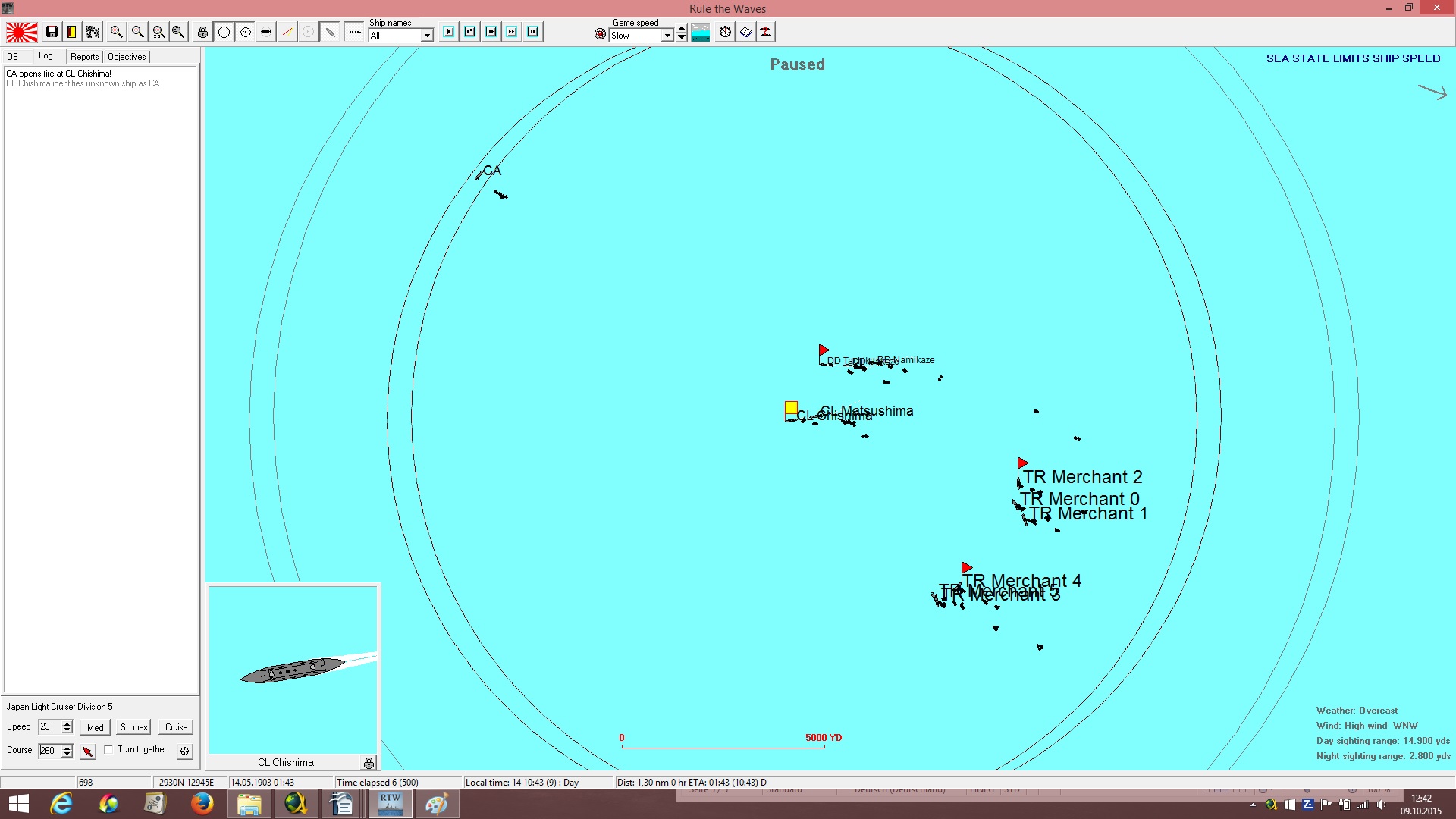Click the Sq max speed button
This screenshot has height=819, width=1456.
coord(134,727)
